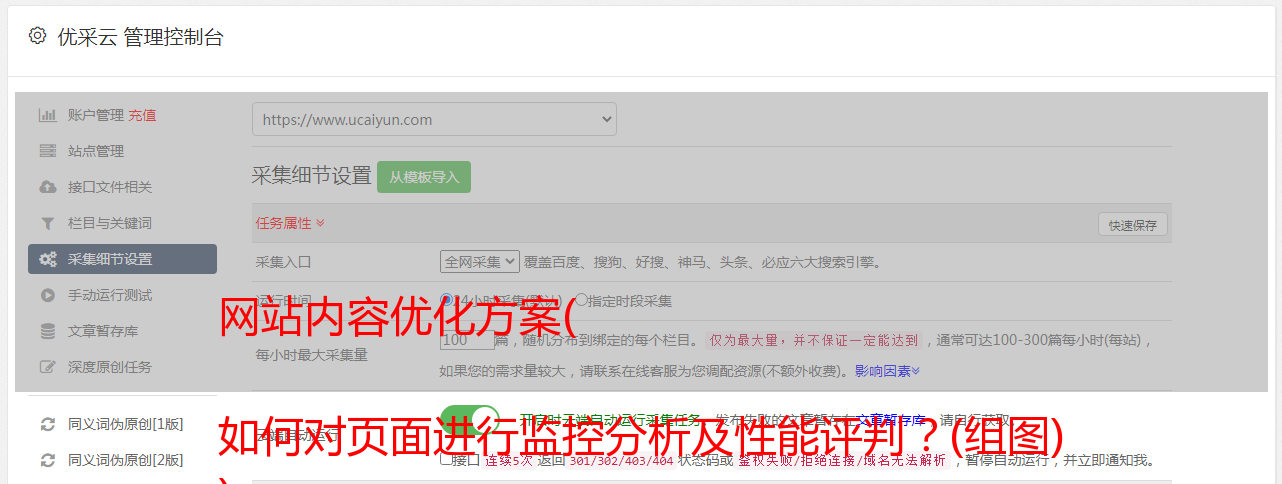1282x484 pixels.
Task: Click the 每小时最大采集量 label
Action: point(312,354)
